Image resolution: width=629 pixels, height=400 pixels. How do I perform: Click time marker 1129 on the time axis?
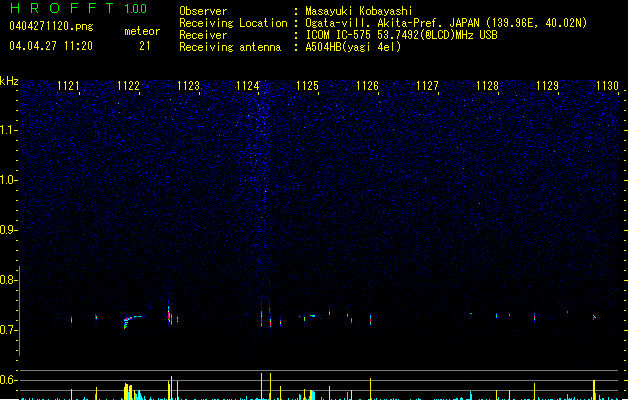tap(547, 86)
